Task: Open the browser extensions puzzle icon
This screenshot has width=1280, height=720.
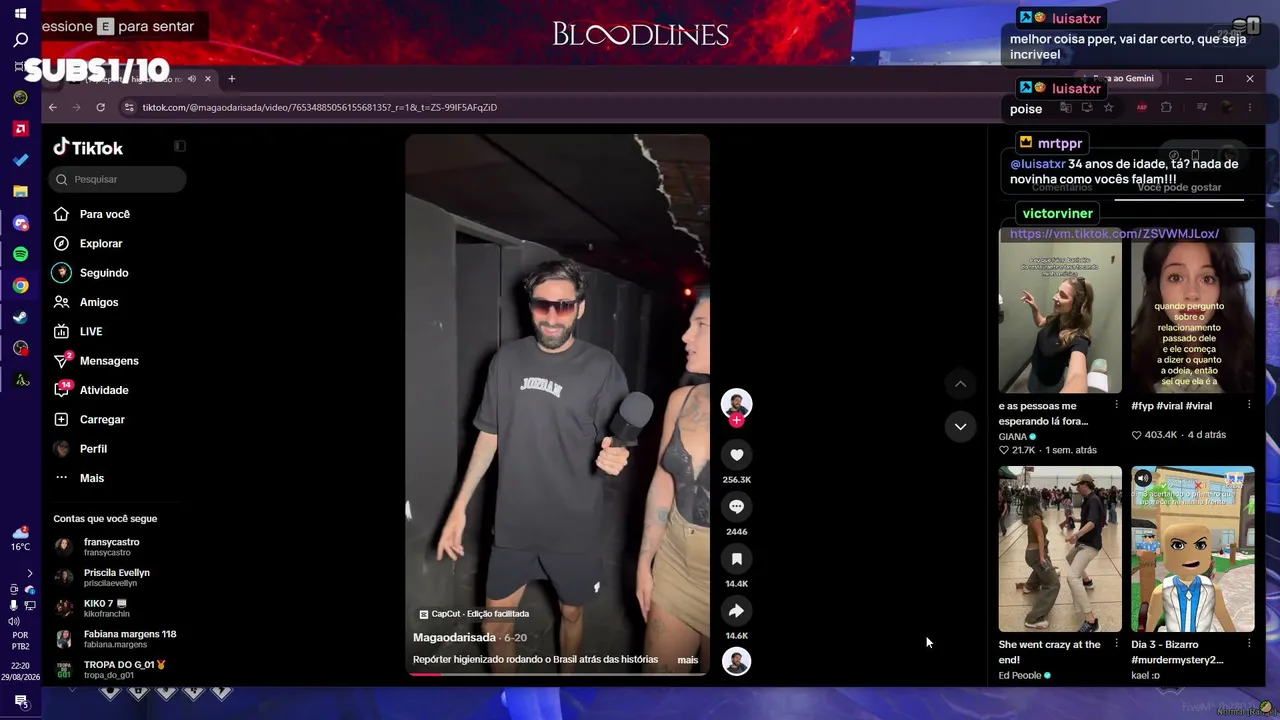Action: 1166,107
